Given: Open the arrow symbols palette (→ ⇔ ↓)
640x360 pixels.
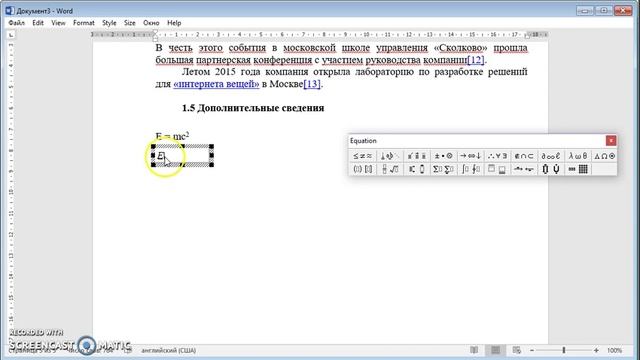Looking at the screenshot, I should (x=470, y=156).
